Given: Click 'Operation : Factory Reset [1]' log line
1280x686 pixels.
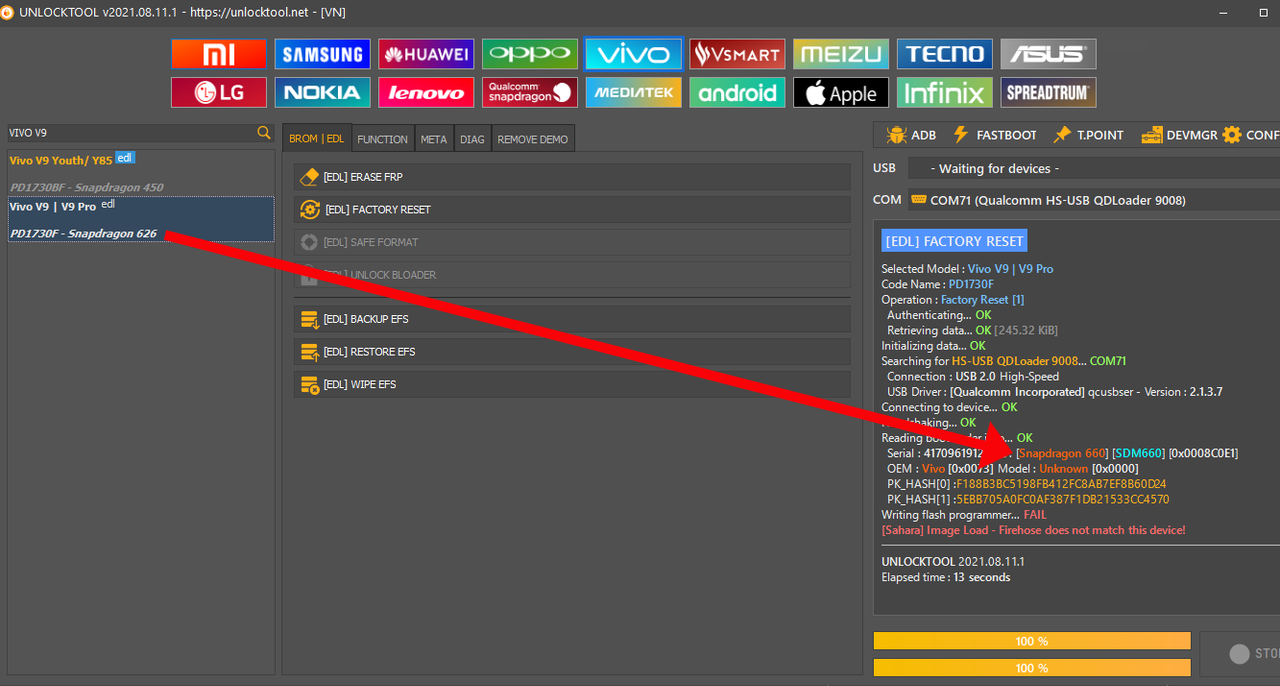Looking at the screenshot, I should (x=953, y=299).
